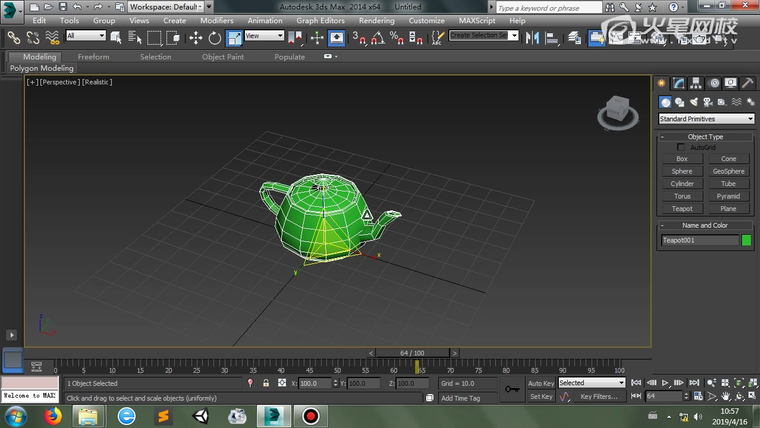Open the Modifiers menu

(216, 20)
